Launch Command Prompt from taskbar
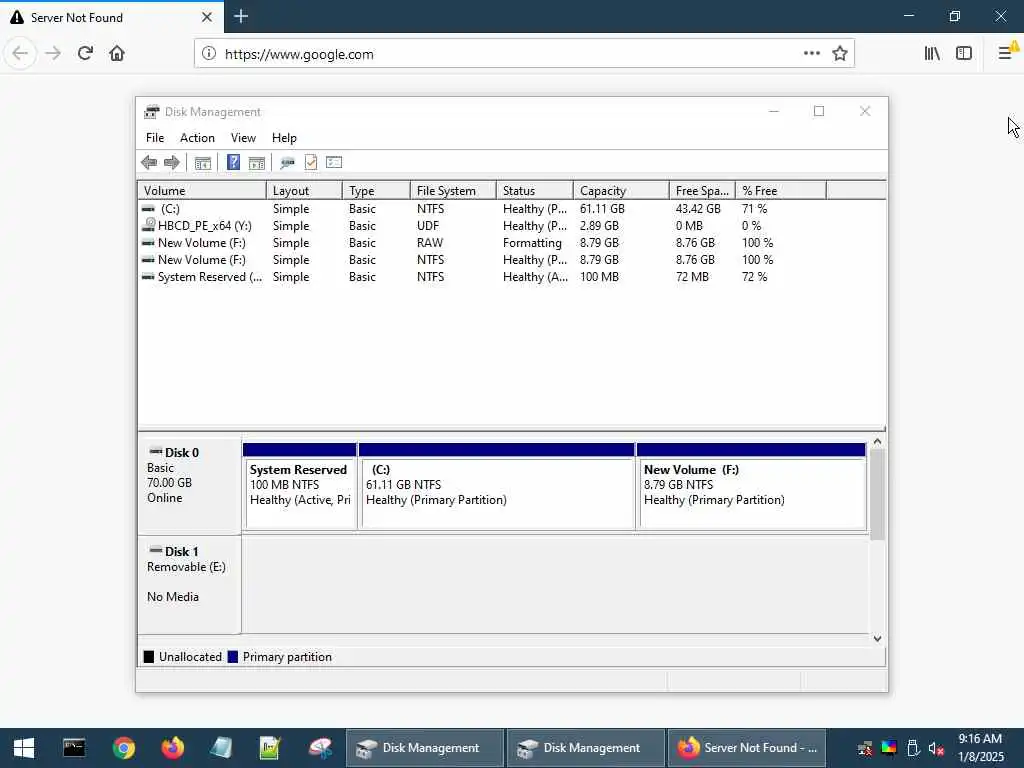Screen dimensions: 1024x768 coord(74,748)
